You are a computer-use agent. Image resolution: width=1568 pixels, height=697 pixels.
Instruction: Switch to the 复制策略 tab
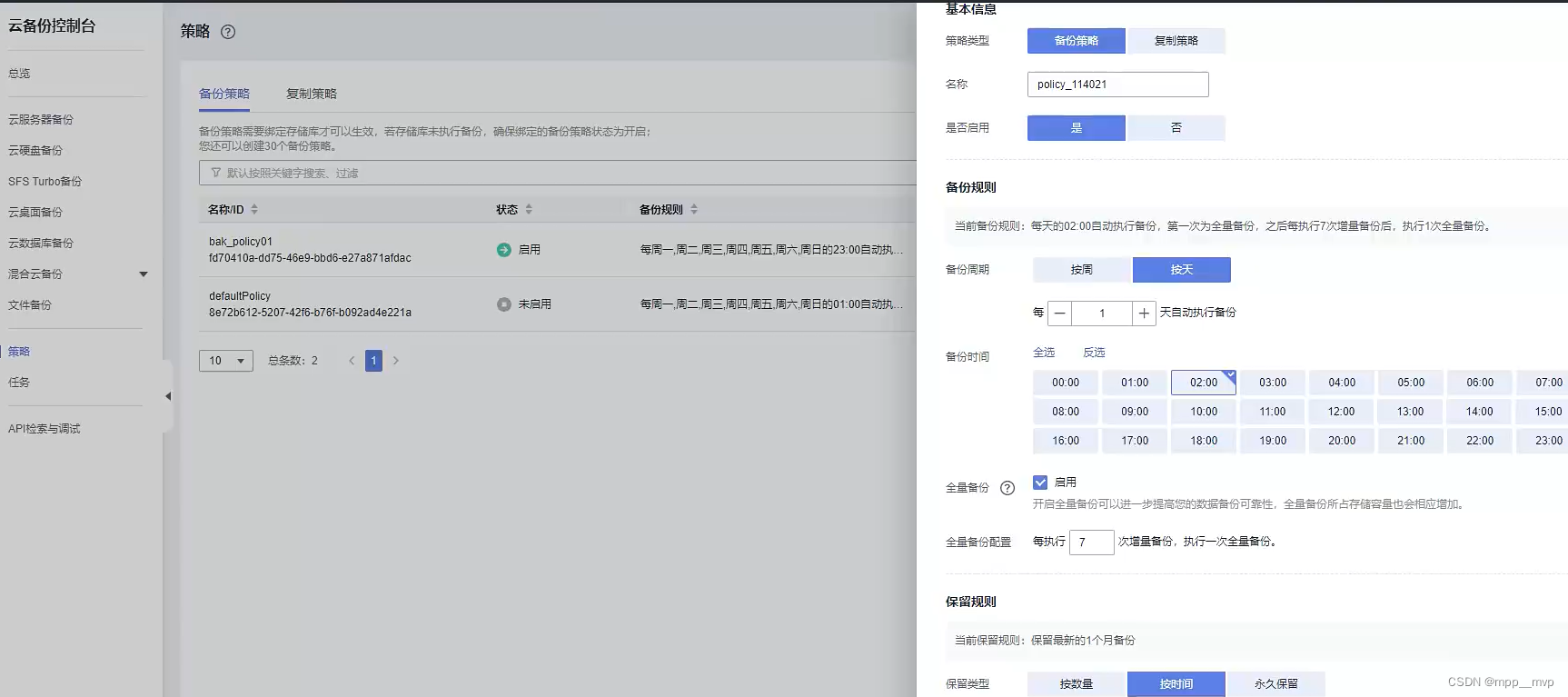click(312, 94)
